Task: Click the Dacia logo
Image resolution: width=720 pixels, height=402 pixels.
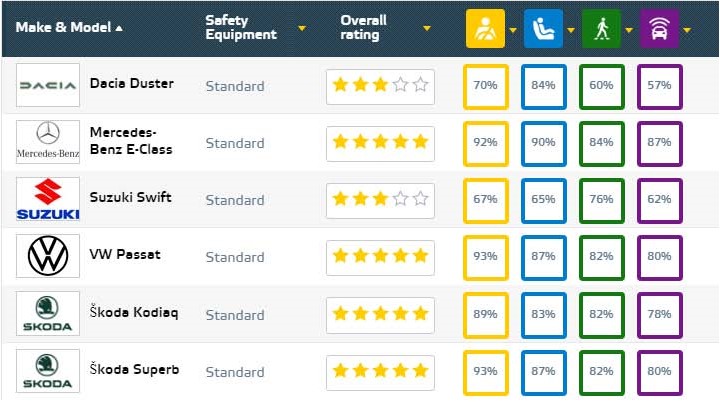Action: (47, 86)
